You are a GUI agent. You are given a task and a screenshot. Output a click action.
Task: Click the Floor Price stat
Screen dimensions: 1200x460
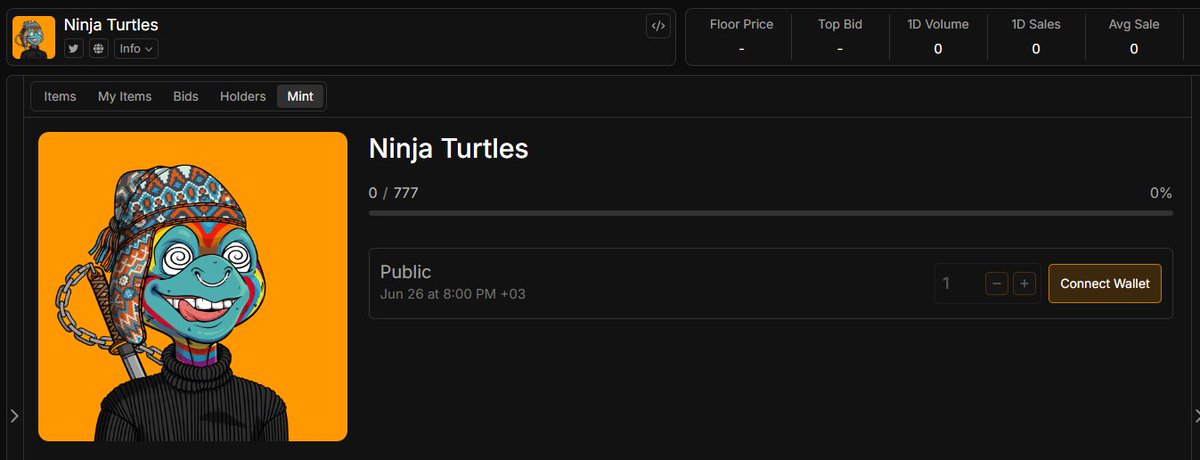click(x=741, y=36)
